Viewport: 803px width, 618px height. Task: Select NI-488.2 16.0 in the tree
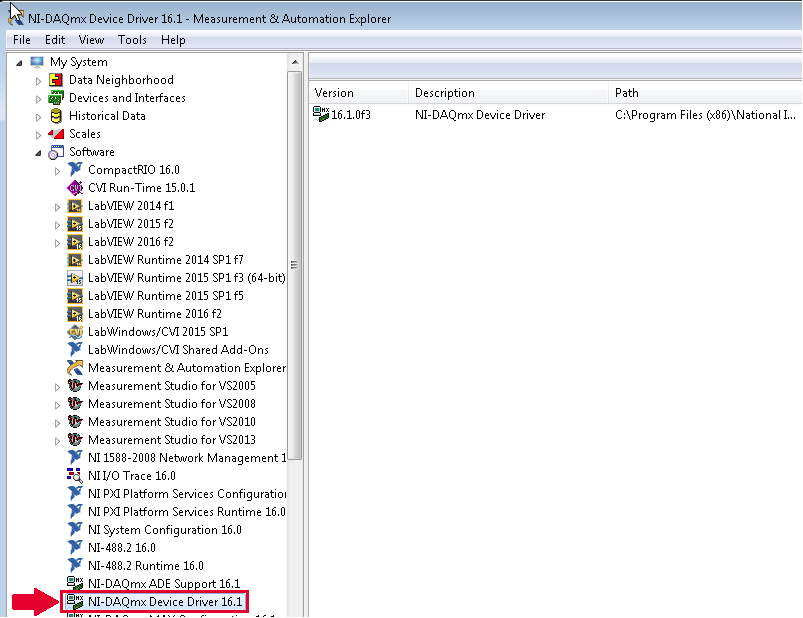122,548
